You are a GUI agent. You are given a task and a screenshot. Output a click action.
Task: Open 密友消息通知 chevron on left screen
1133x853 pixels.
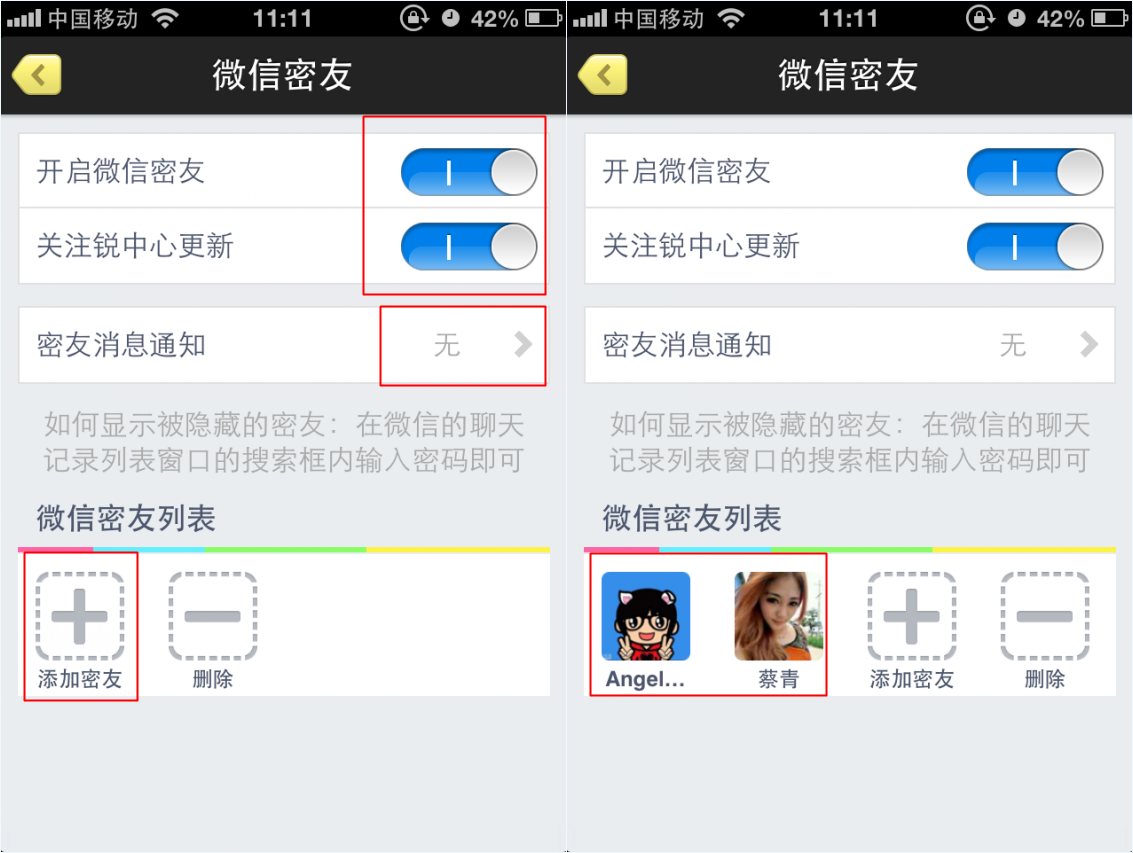[523, 345]
